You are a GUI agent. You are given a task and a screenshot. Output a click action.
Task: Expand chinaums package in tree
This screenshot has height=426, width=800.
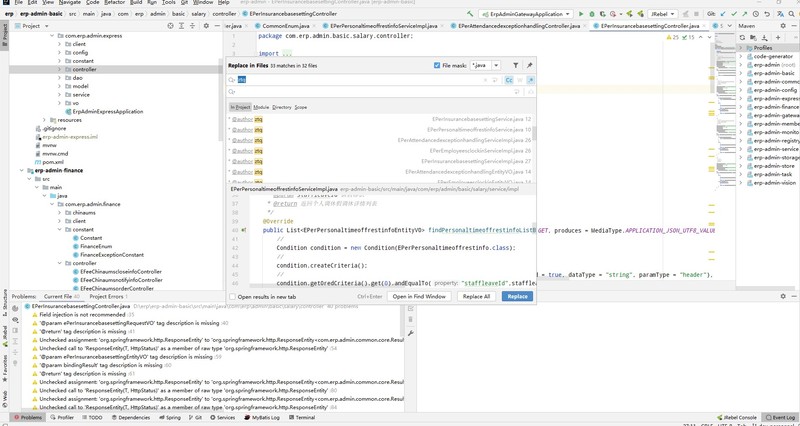click(59, 213)
